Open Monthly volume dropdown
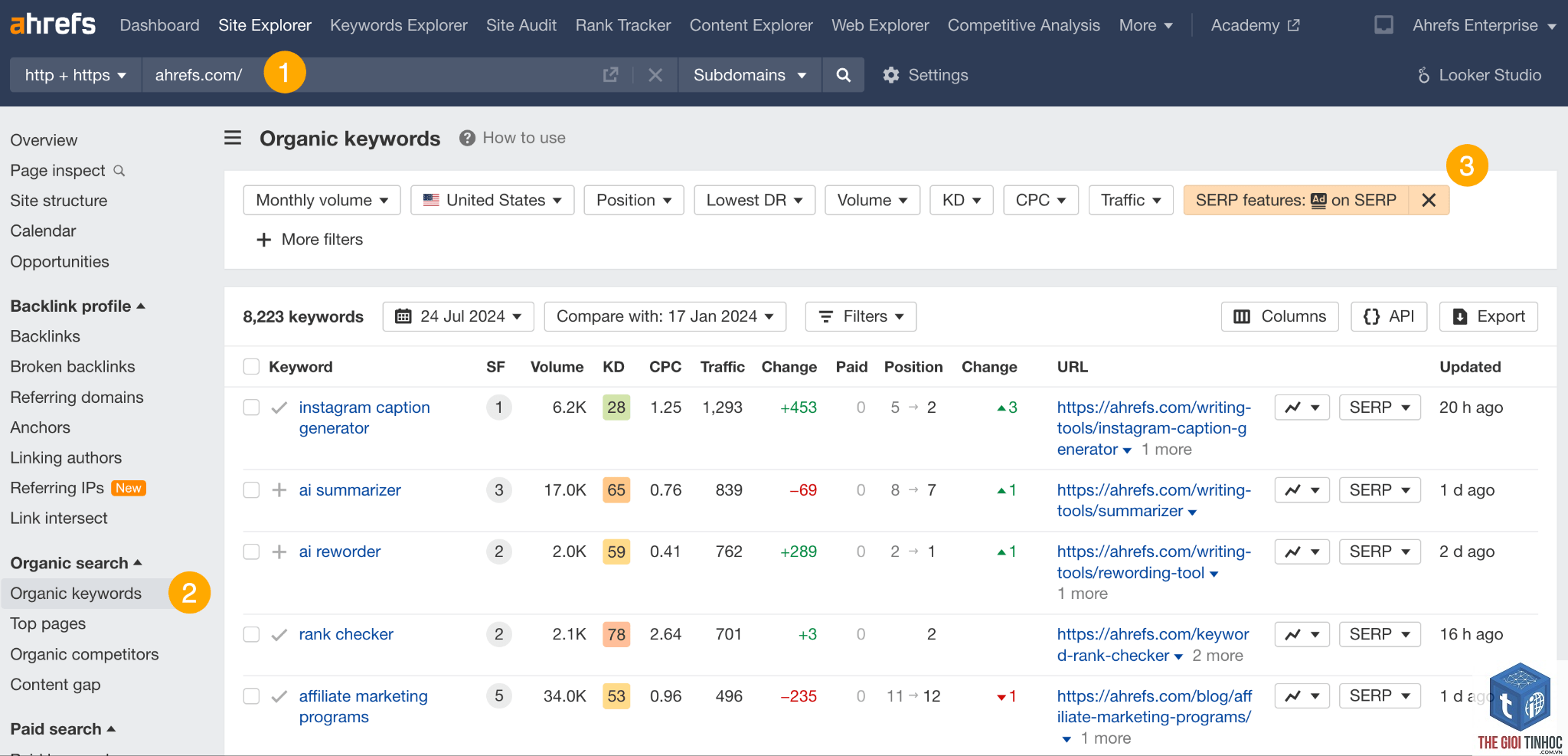 (x=322, y=200)
